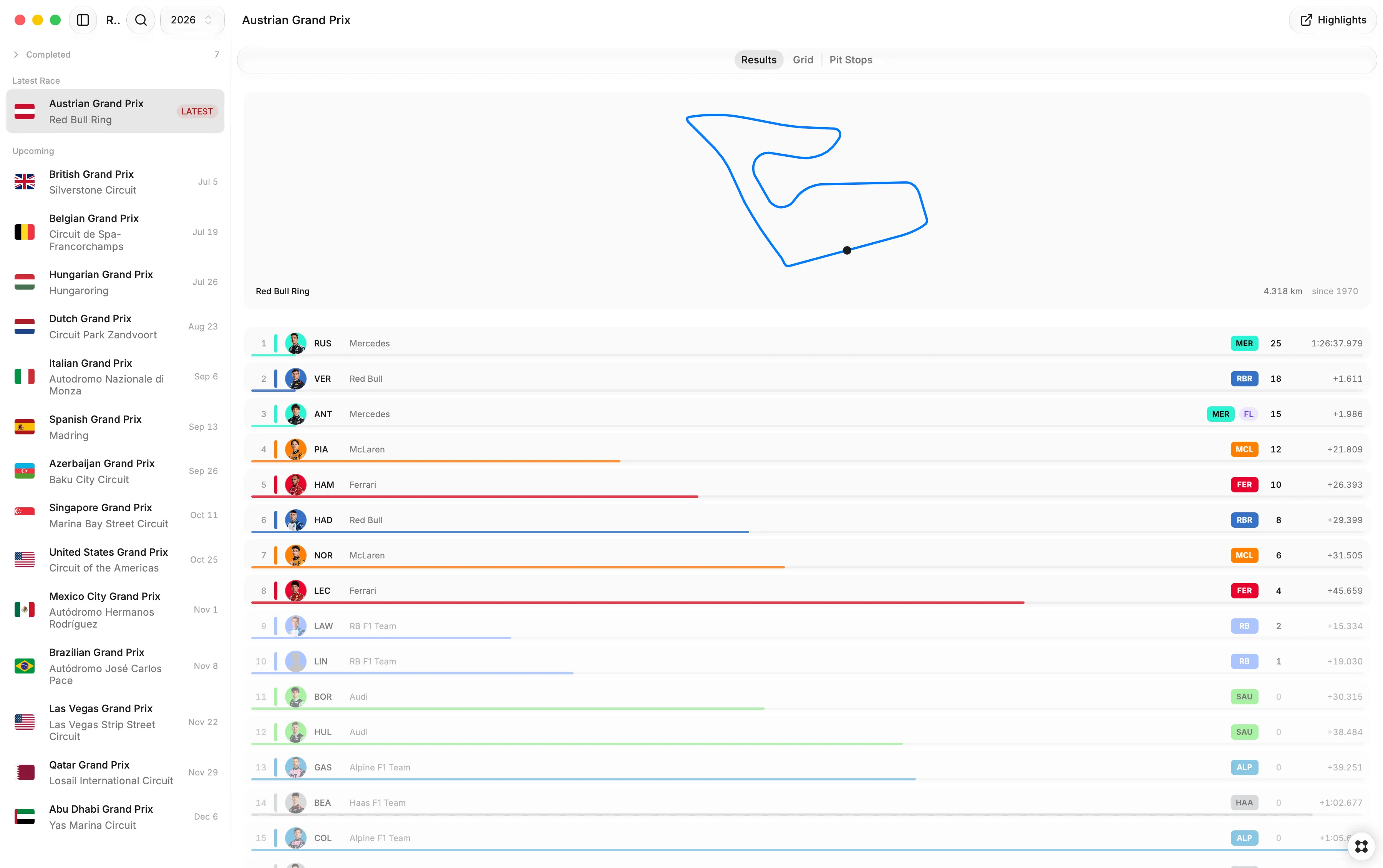
Task: Click the Singapore flag icon
Action: pyautogui.click(x=25, y=512)
